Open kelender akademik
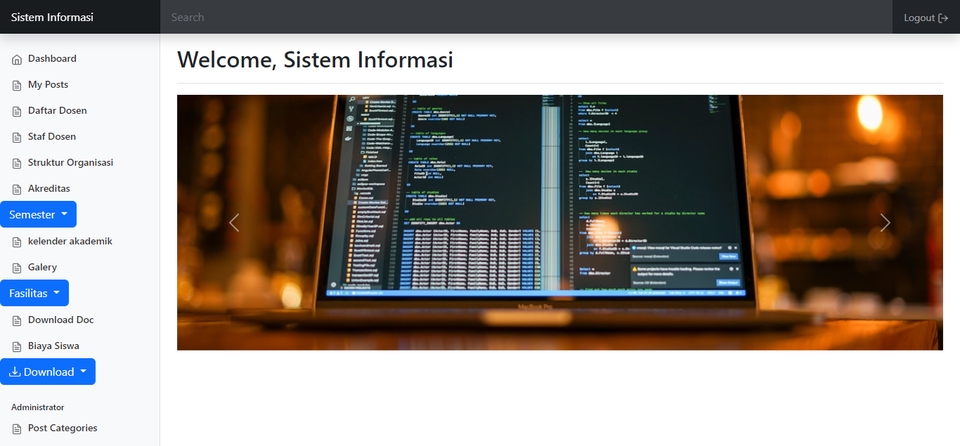The width and height of the screenshot is (960, 446). [70, 241]
